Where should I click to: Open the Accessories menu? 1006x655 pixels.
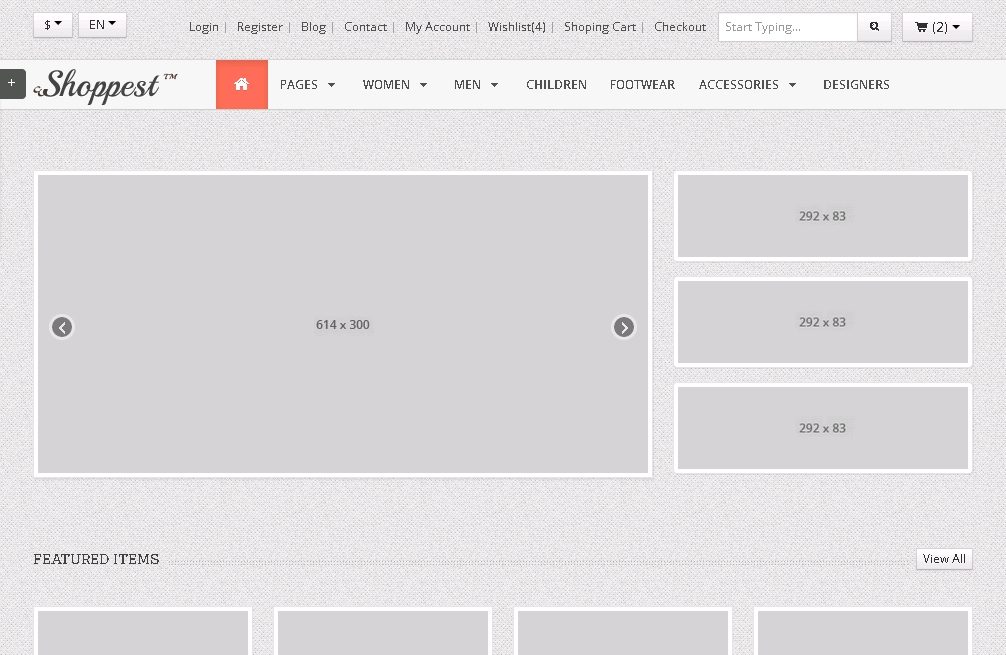pyautogui.click(x=747, y=85)
